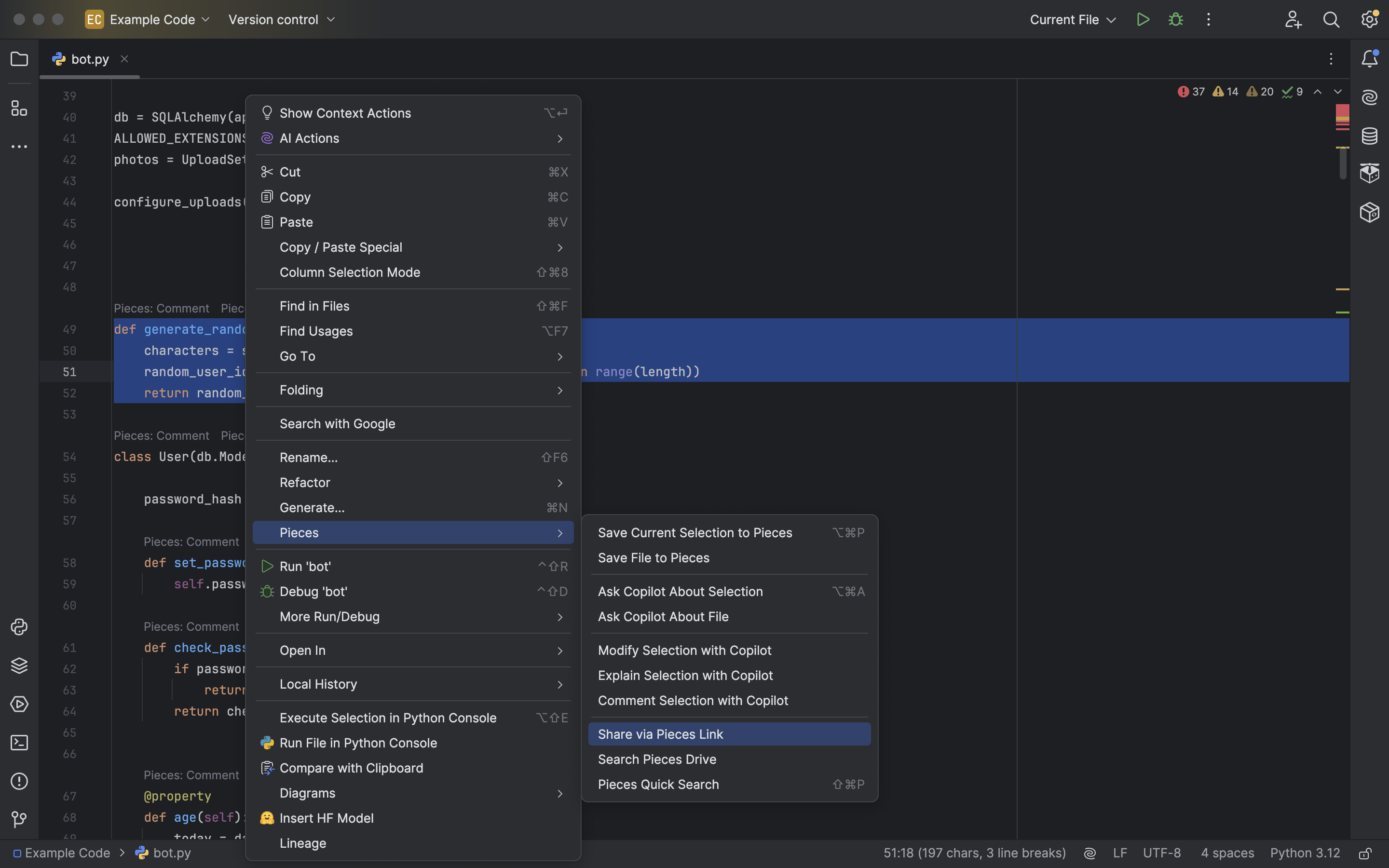Expand the Local History submenu

[x=413, y=684]
